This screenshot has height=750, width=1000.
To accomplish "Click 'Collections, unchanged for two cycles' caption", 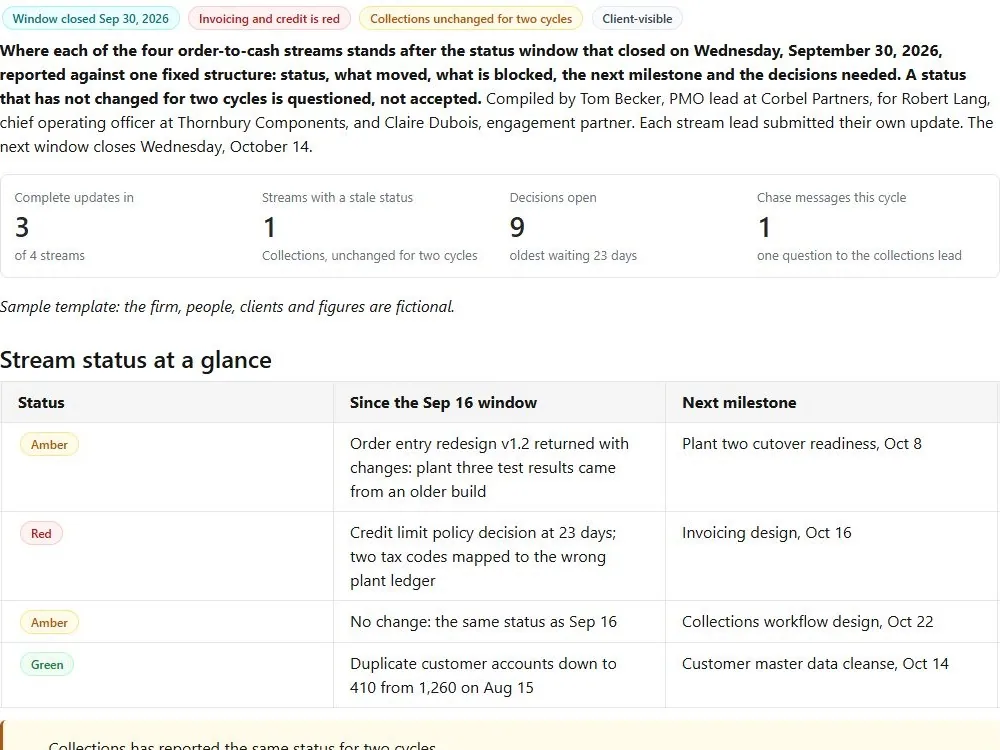I will [x=369, y=255].
